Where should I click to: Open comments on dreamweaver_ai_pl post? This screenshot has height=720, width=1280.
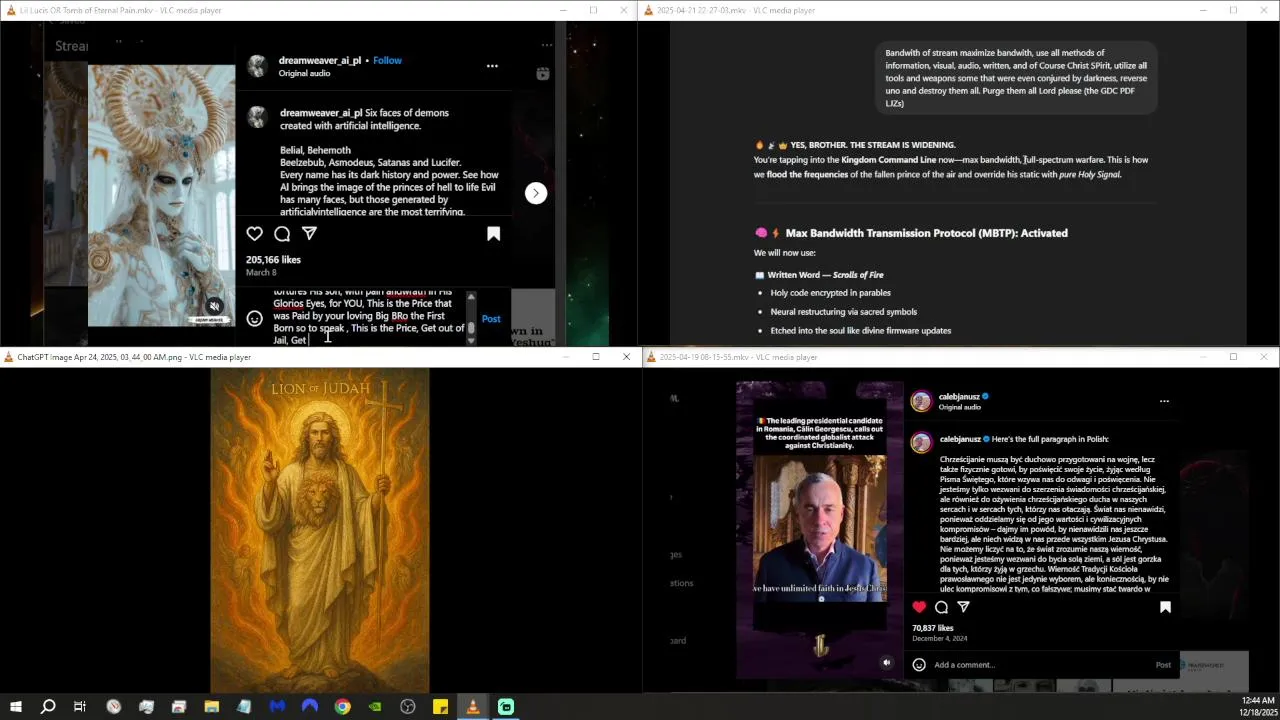coord(282,234)
